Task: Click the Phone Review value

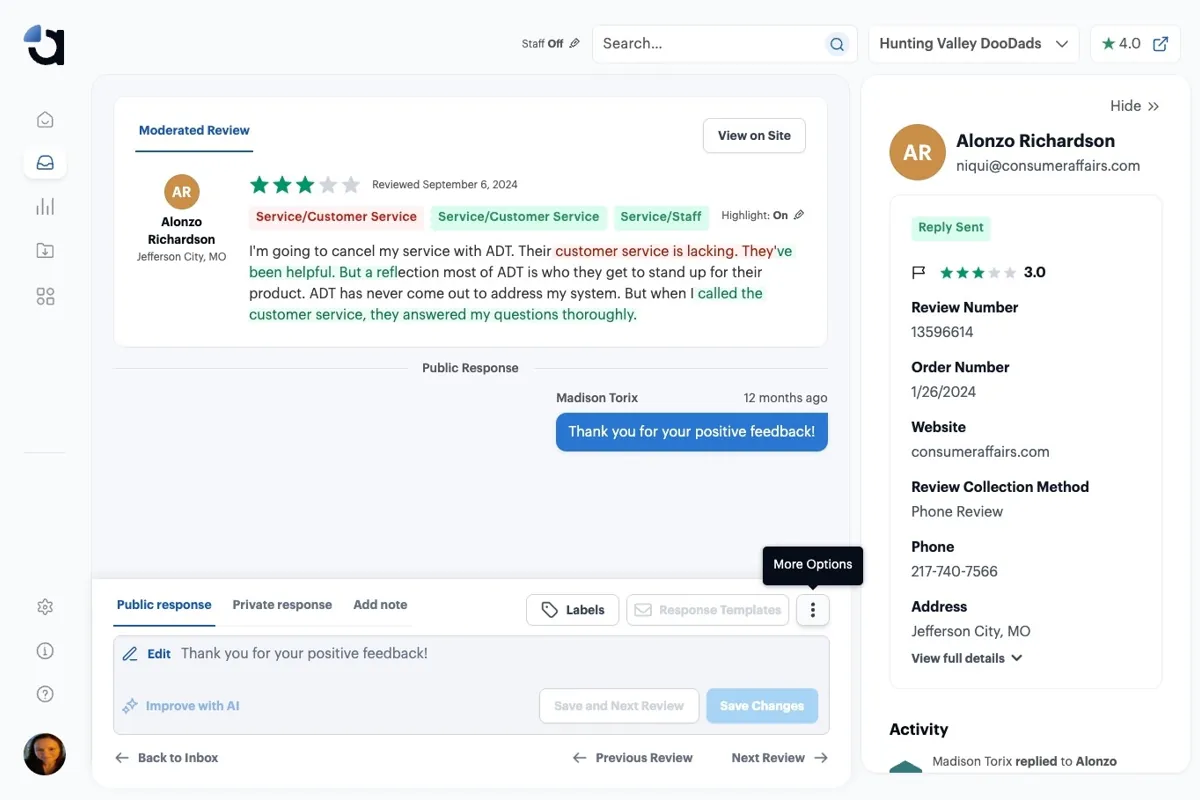Action: pyautogui.click(x=957, y=512)
